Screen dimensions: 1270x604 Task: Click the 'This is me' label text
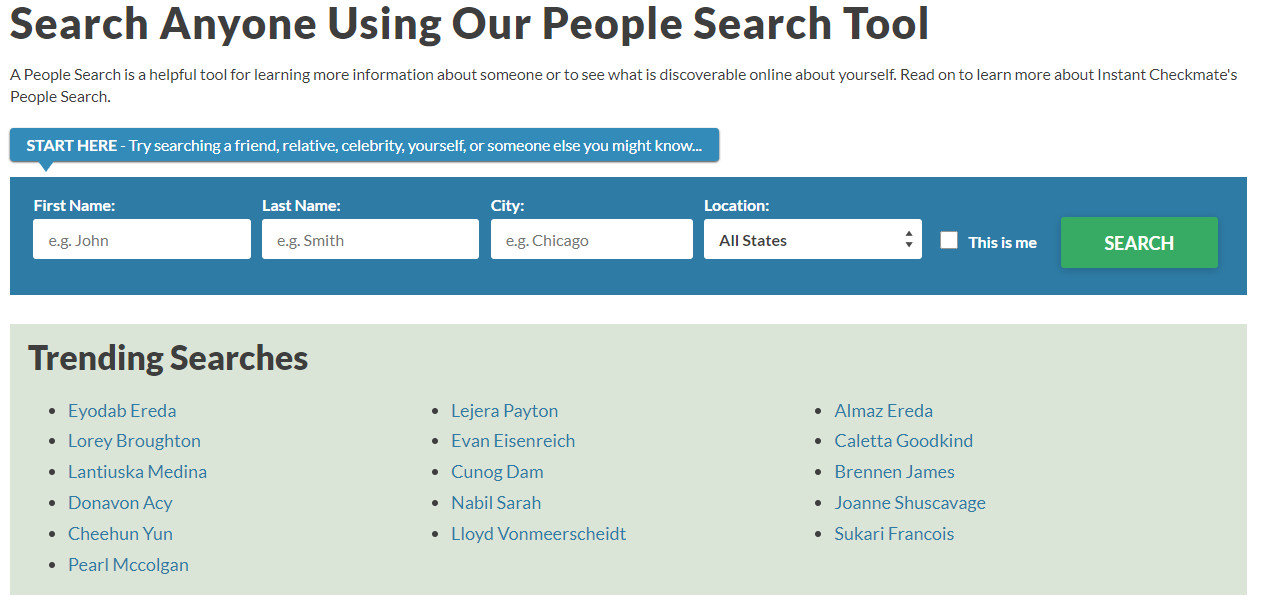[1003, 242]
